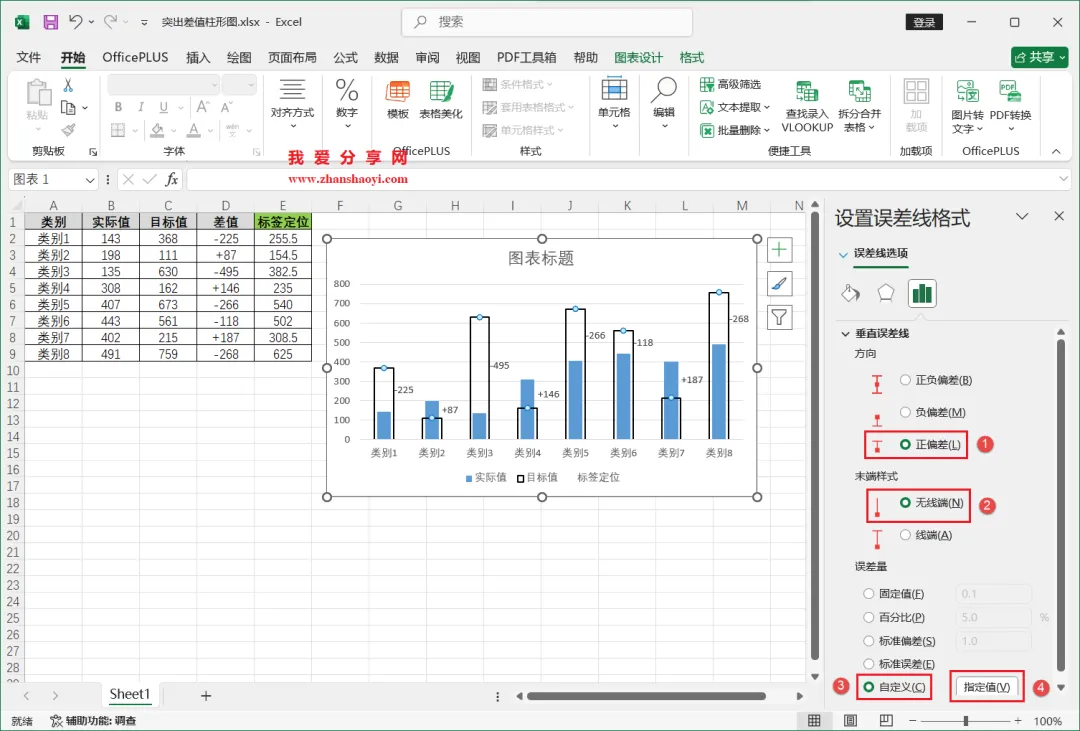Open Fill & Line paint bucket tab

pyautogui.click(x=851, y=294)
